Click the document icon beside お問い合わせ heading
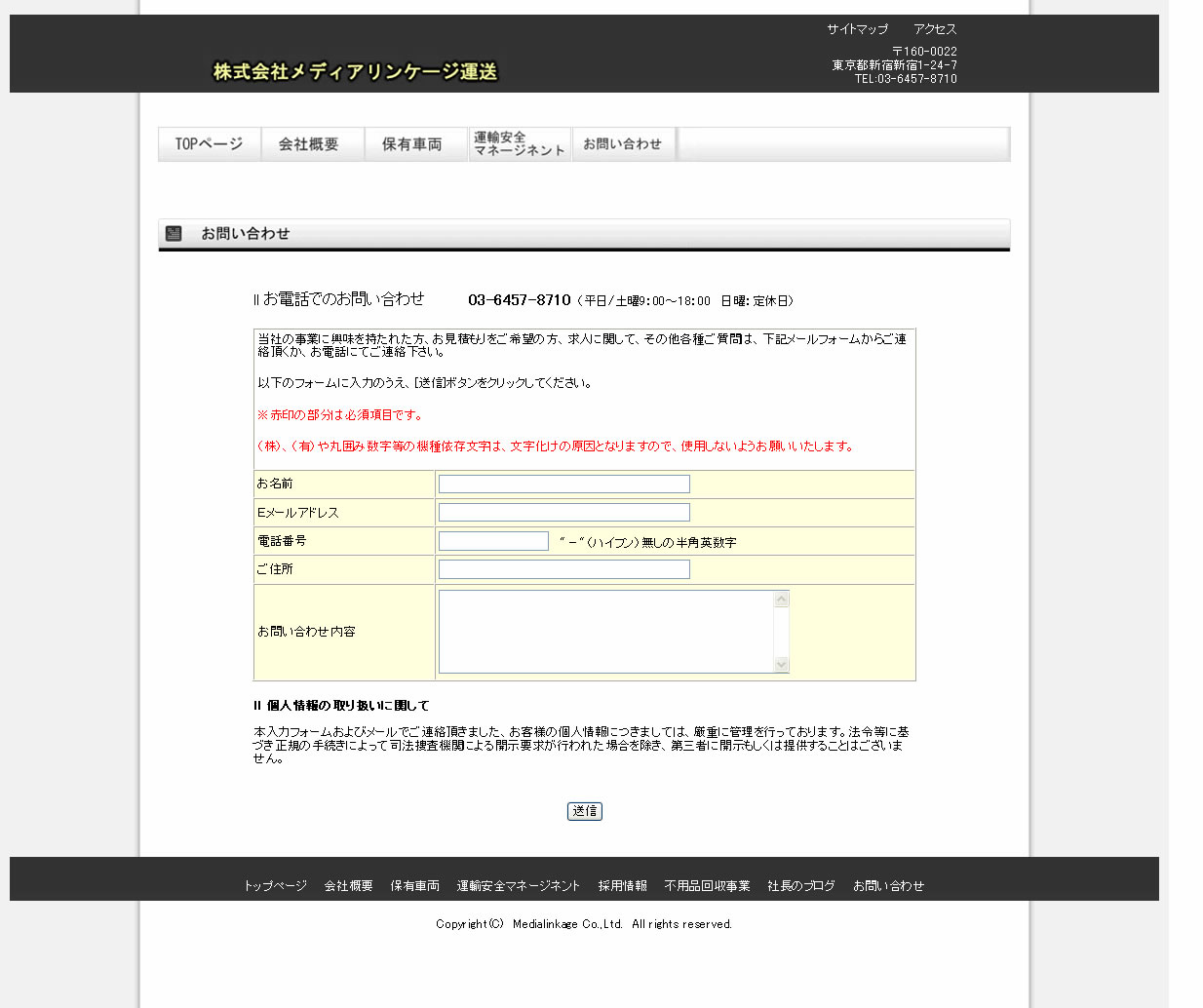Screen dimensions: 1203x1008 (x=174, y=233)
